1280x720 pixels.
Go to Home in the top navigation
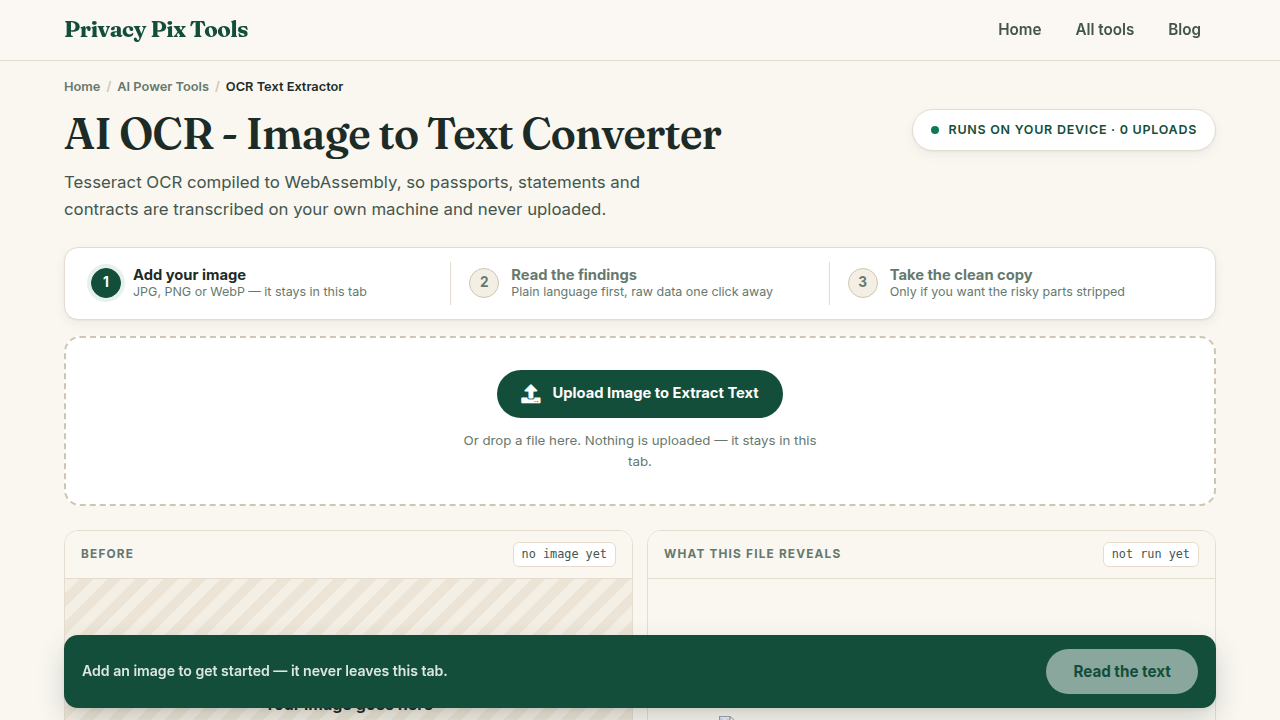click(x=1019, y=30)
